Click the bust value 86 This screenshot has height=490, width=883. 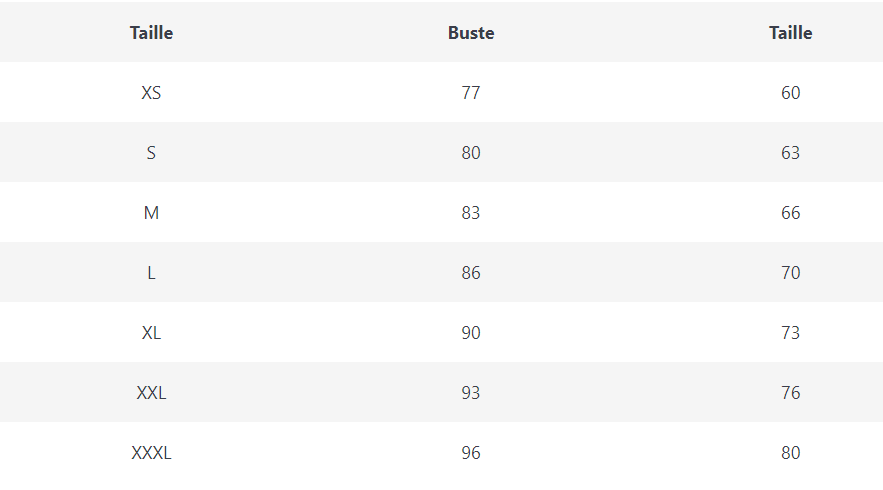[x=471, y=273]
